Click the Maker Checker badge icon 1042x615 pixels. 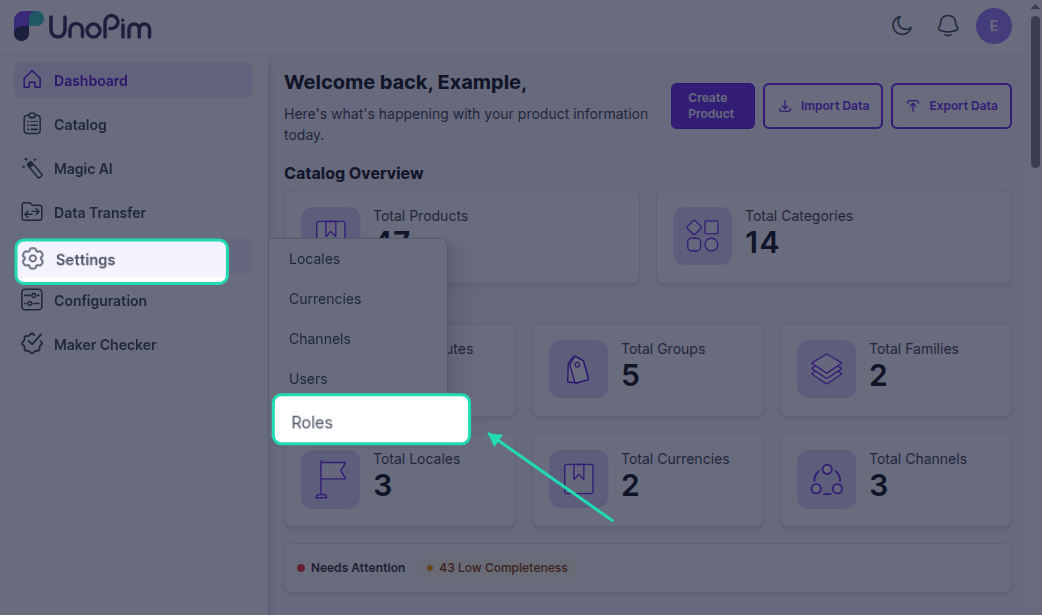point(32,344)
